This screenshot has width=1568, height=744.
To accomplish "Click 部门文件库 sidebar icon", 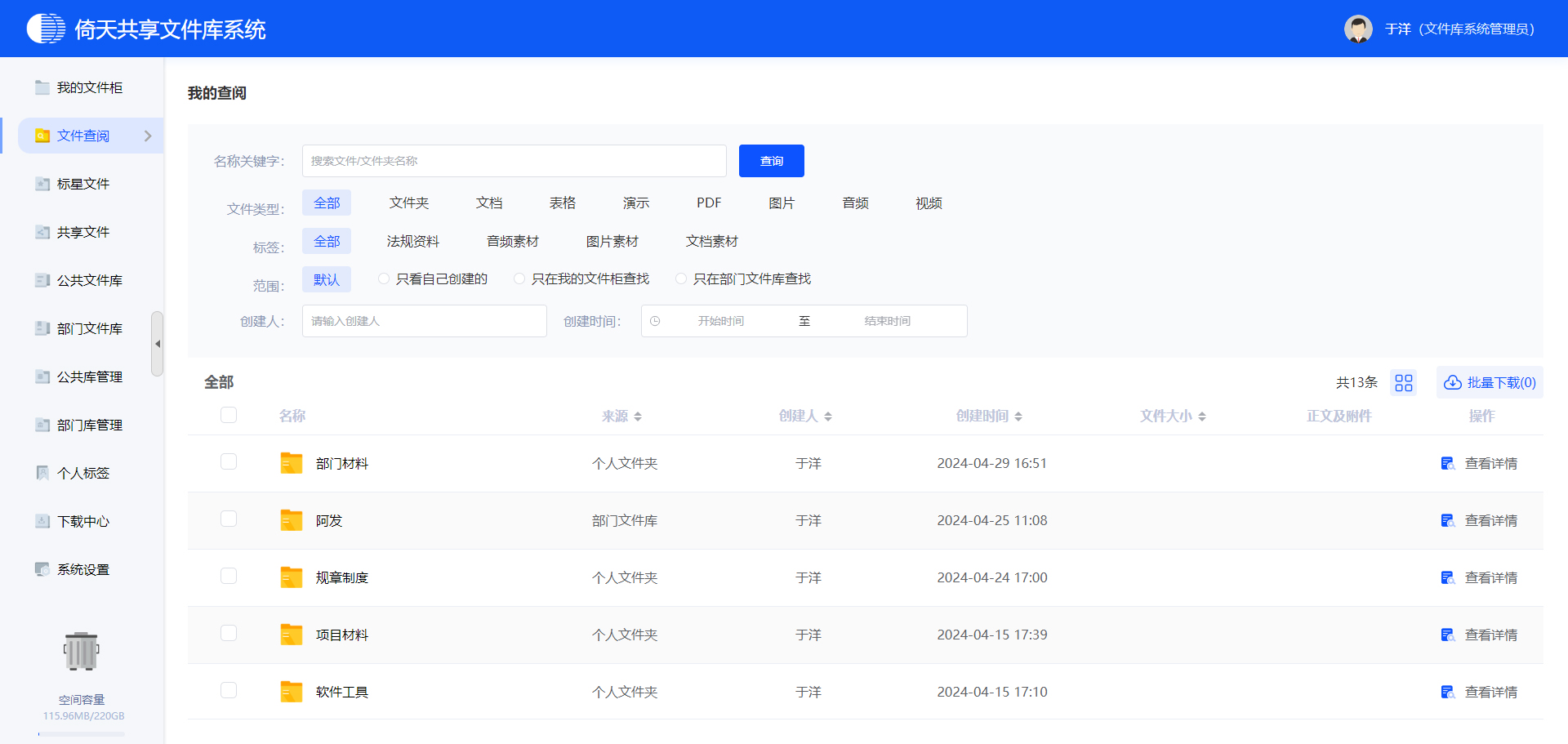I will (x=42, y=328).
